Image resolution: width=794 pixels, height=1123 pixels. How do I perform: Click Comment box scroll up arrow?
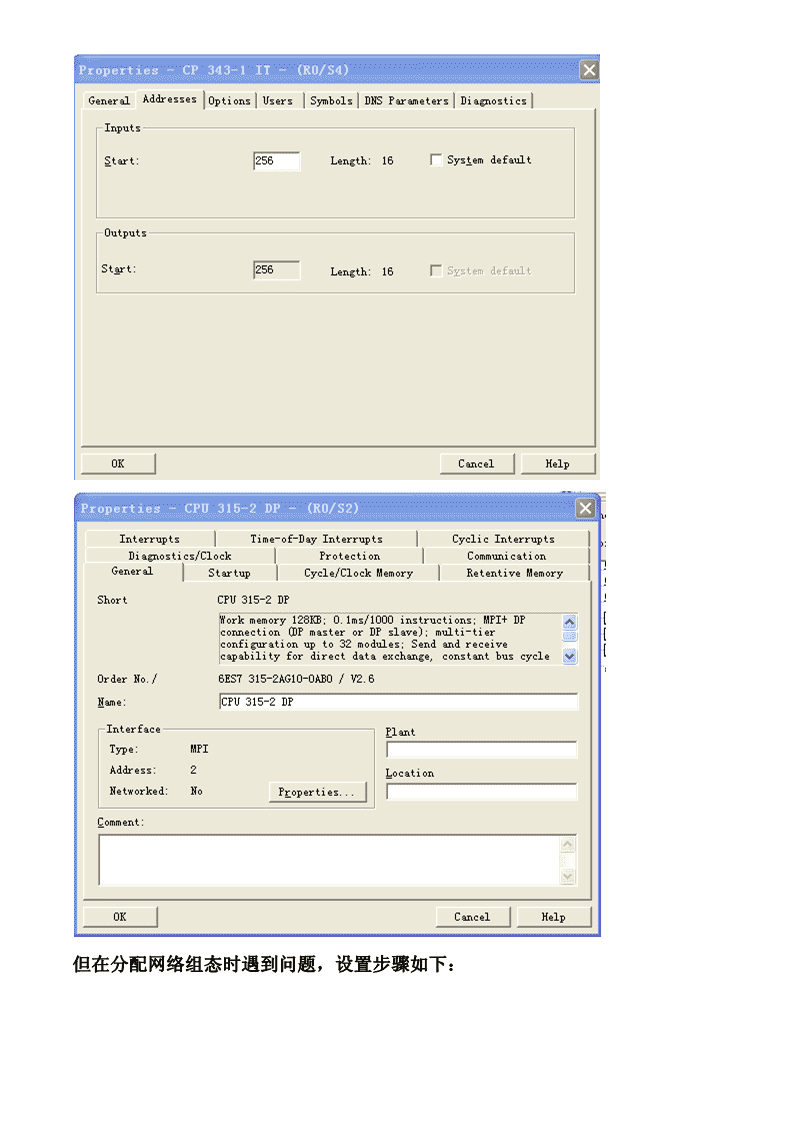pos(568,844)
